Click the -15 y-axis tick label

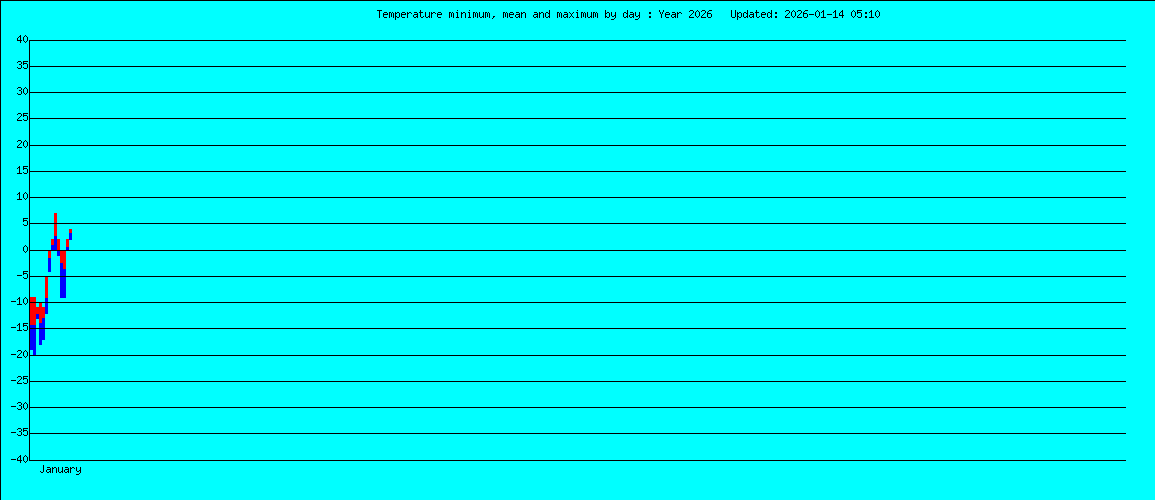(18, 328)
